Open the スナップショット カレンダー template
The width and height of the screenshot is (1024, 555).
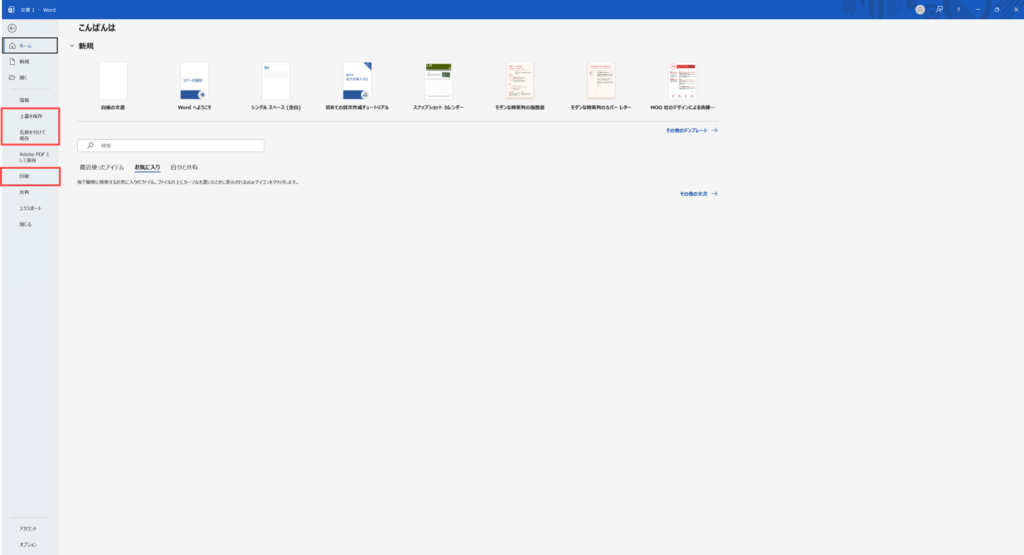pyautogui.click(x=439, y=82)
